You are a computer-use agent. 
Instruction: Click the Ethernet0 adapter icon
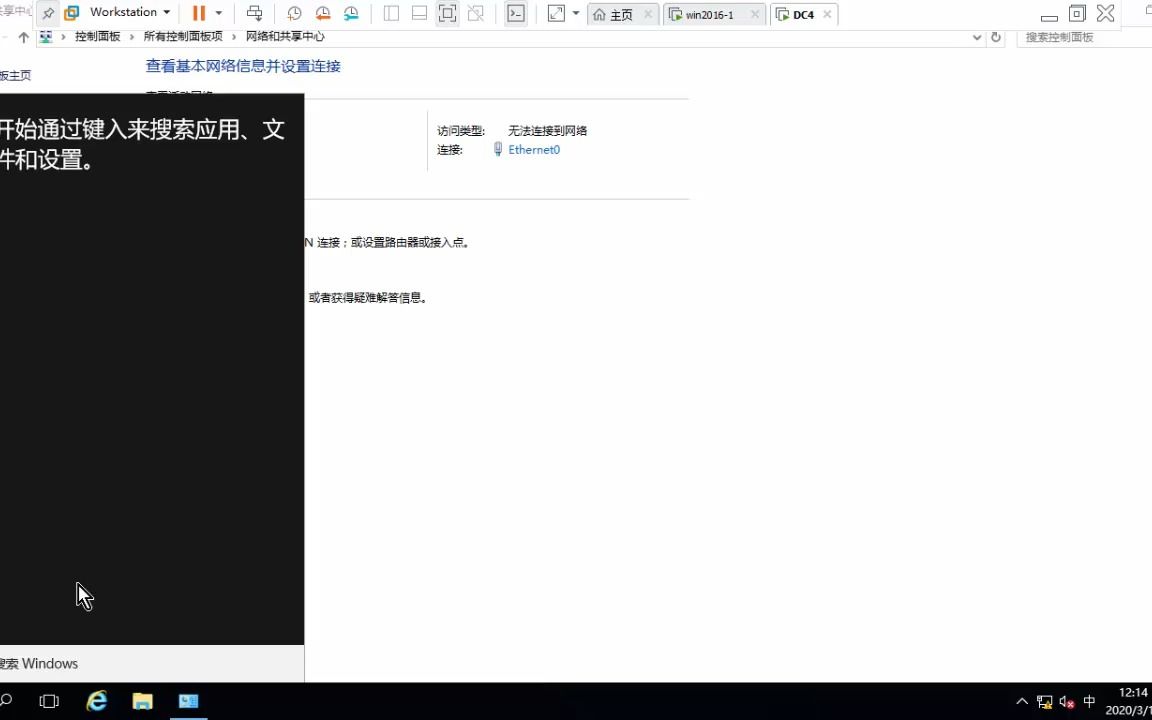click(x=497, y=149)
